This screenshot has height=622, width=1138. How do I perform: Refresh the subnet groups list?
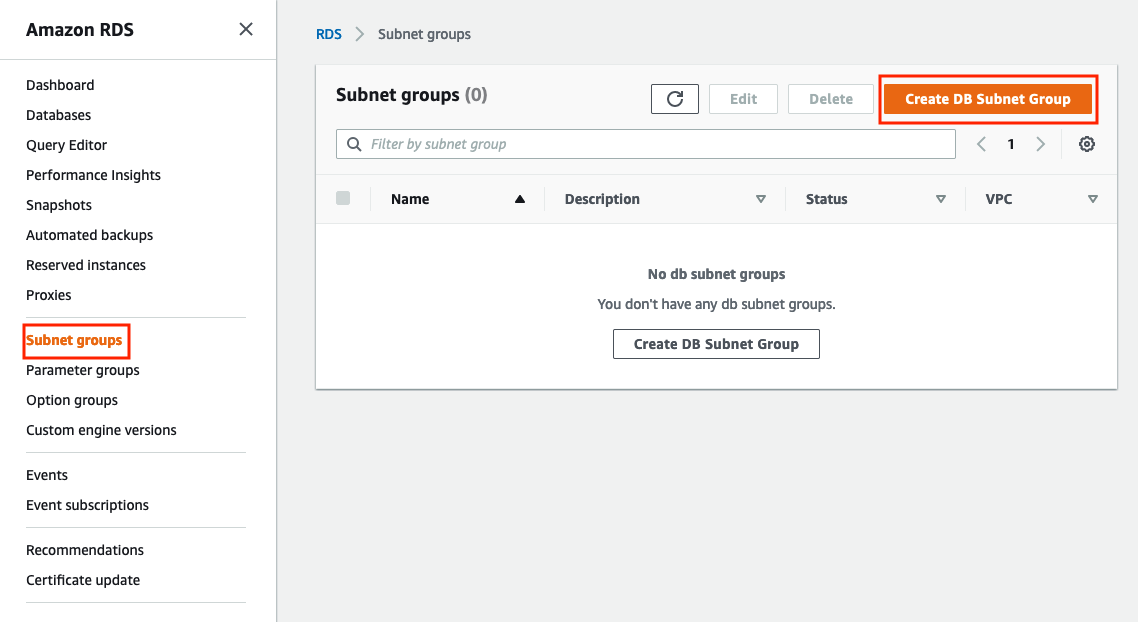(675, 99)
